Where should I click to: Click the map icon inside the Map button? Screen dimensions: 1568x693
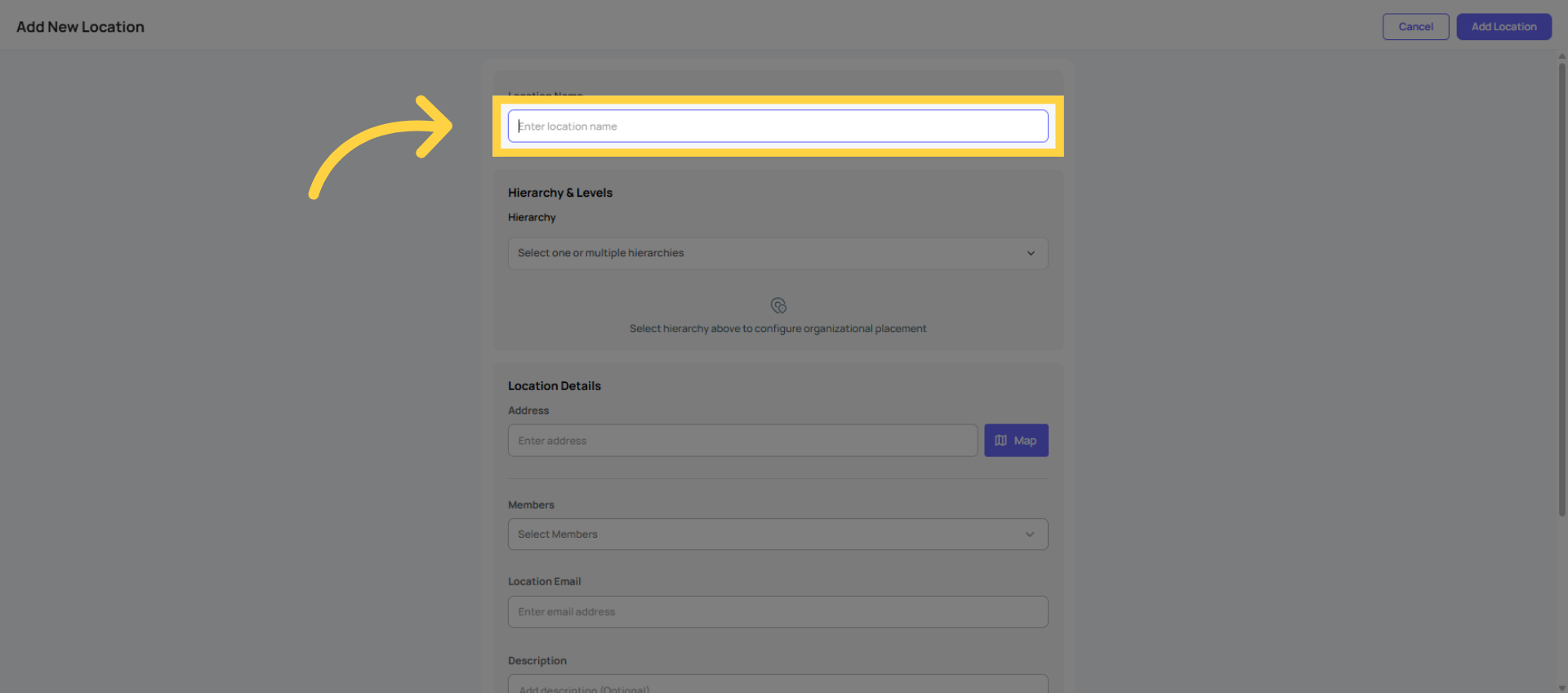(1001, 440)
